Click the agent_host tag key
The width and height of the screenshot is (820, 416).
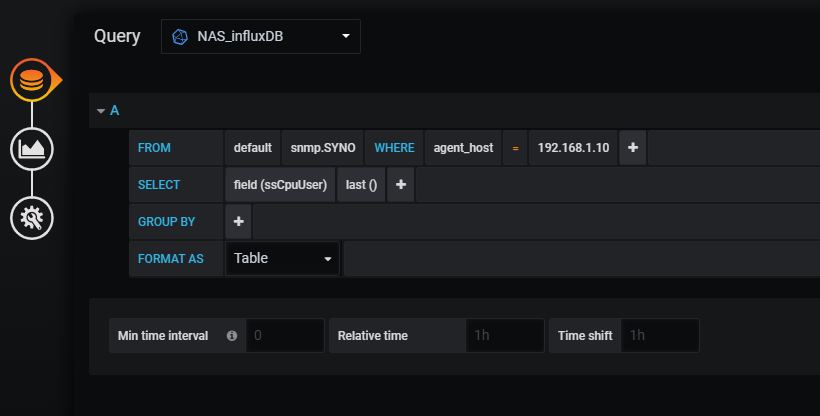463,148
